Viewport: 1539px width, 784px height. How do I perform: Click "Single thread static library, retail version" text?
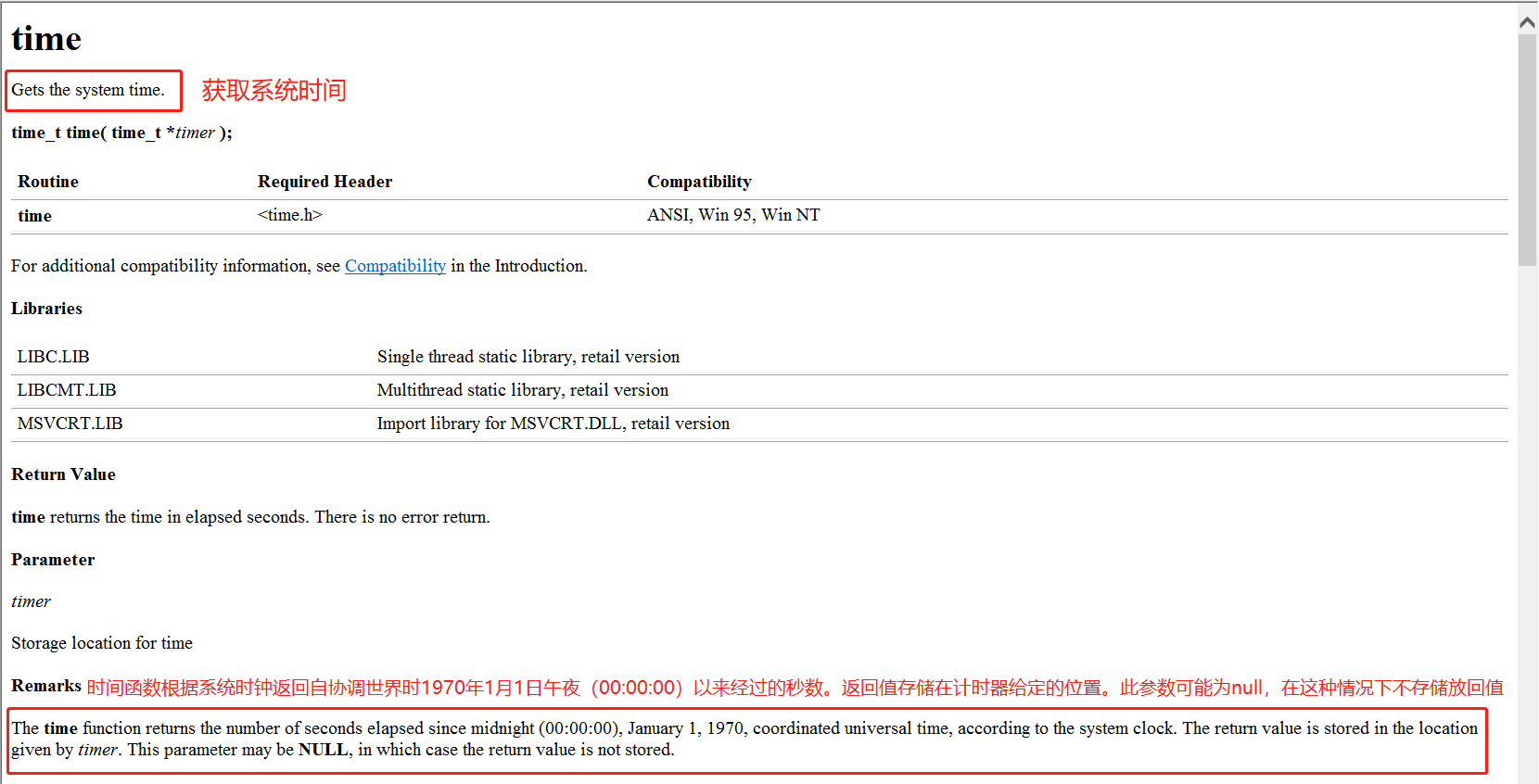tap(528, 357)
